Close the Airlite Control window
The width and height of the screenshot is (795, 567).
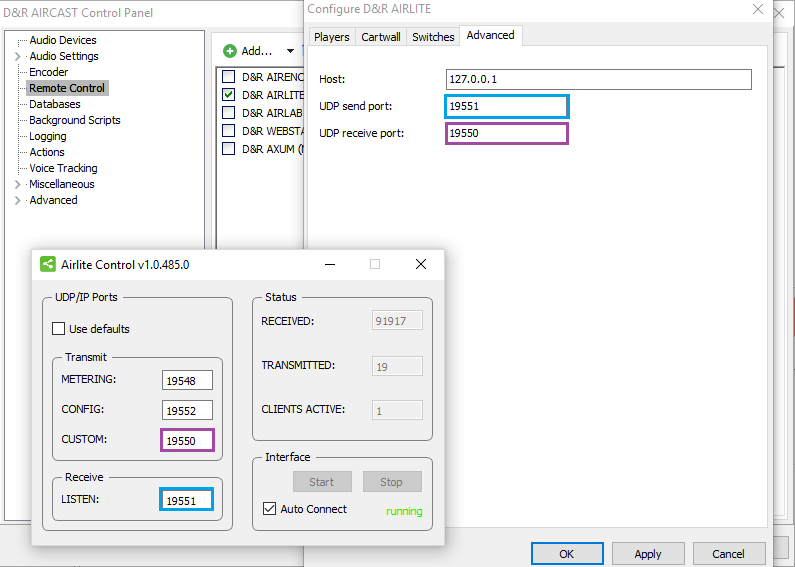pyautogui.click(x=420, y=264)
